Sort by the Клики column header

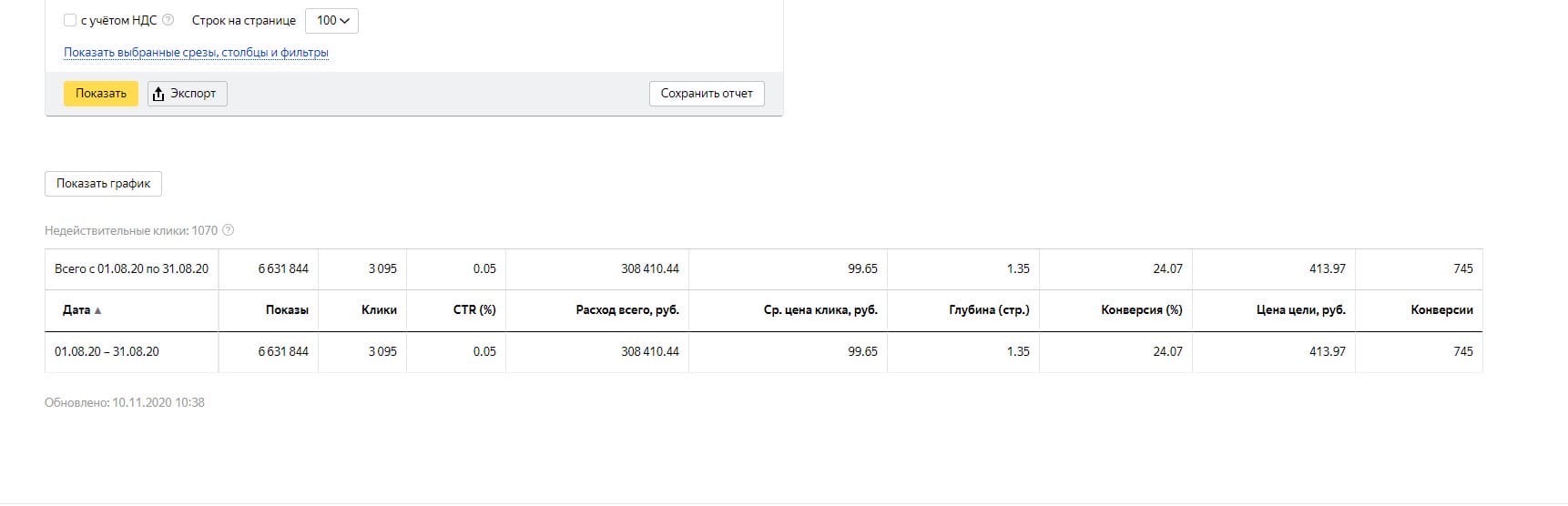coord(379,310)
